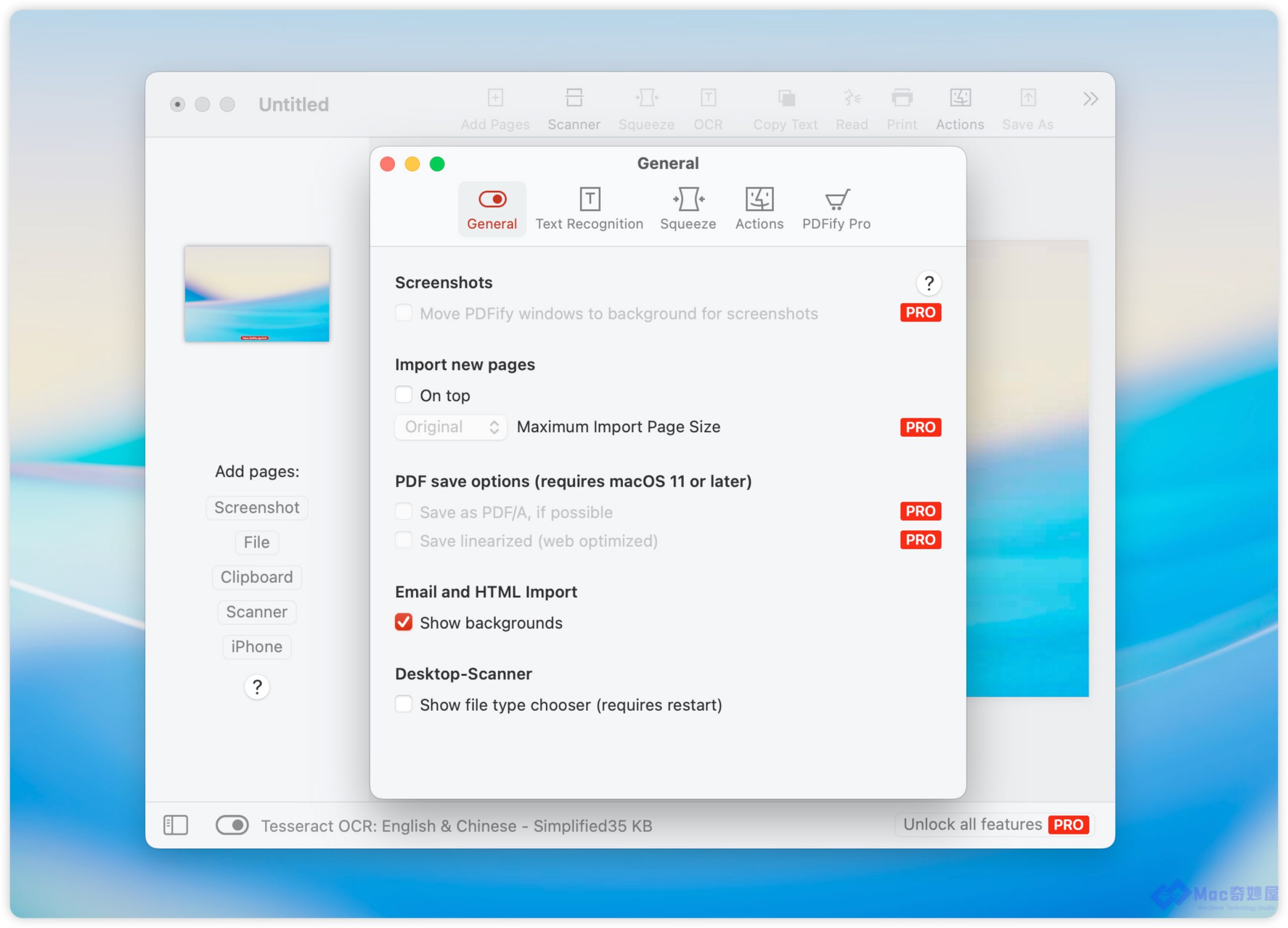Click Unlock all features PRO button
This screenshot has width=1288, height=928.
pos(995,825)
